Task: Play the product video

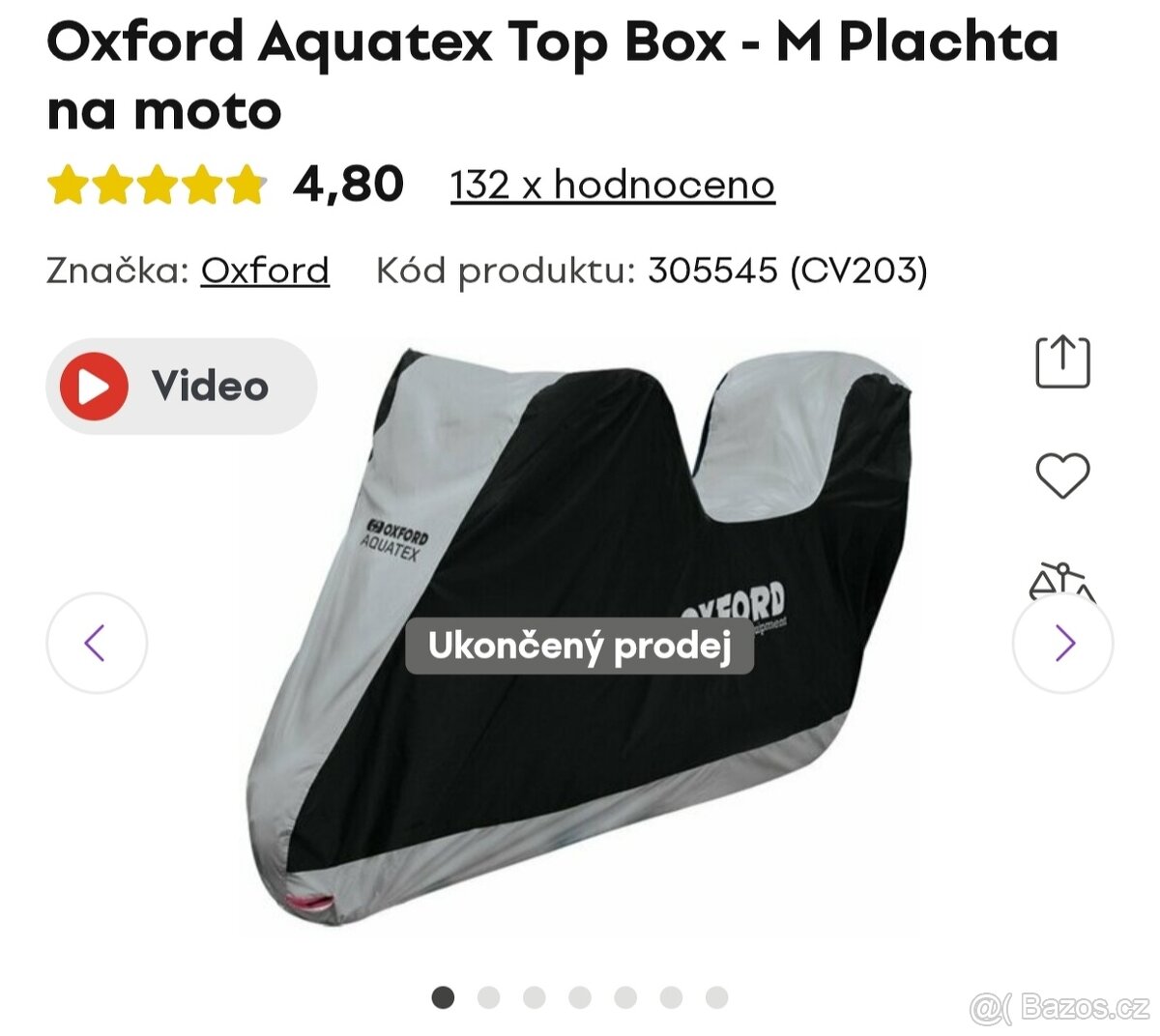Action: (x=182, y=386)
